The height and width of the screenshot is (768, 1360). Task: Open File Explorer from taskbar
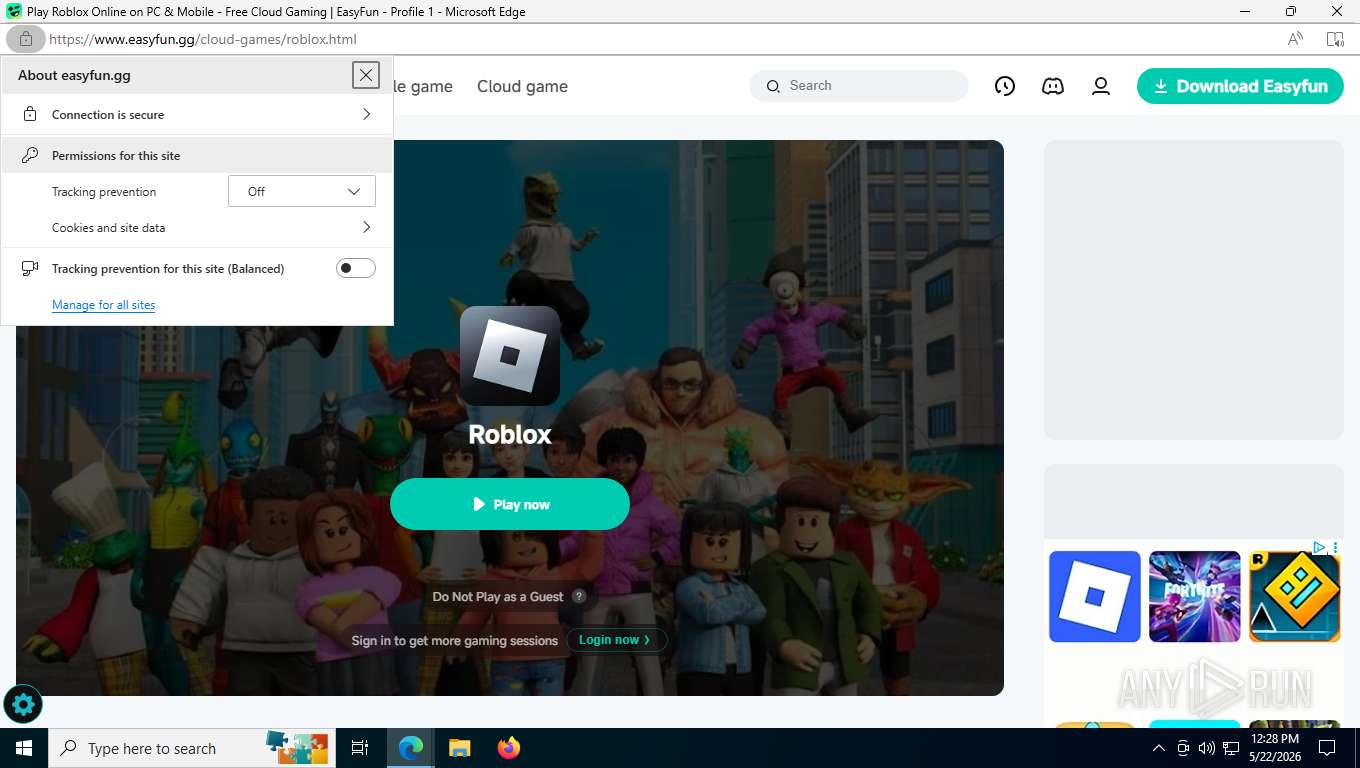coord(459,748)
